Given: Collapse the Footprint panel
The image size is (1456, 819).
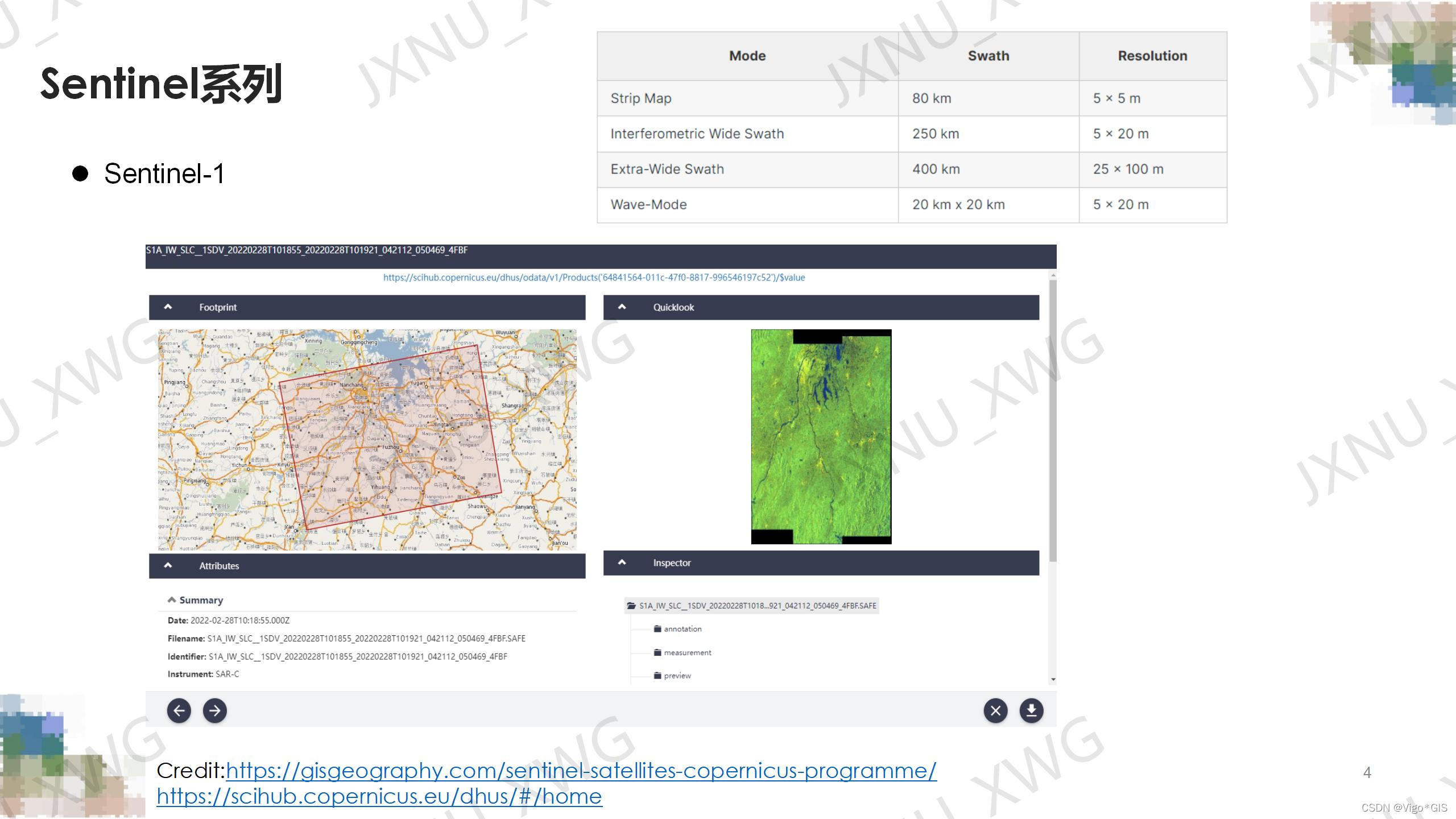Looking at the screenshot, I should [x=168, y=307].
